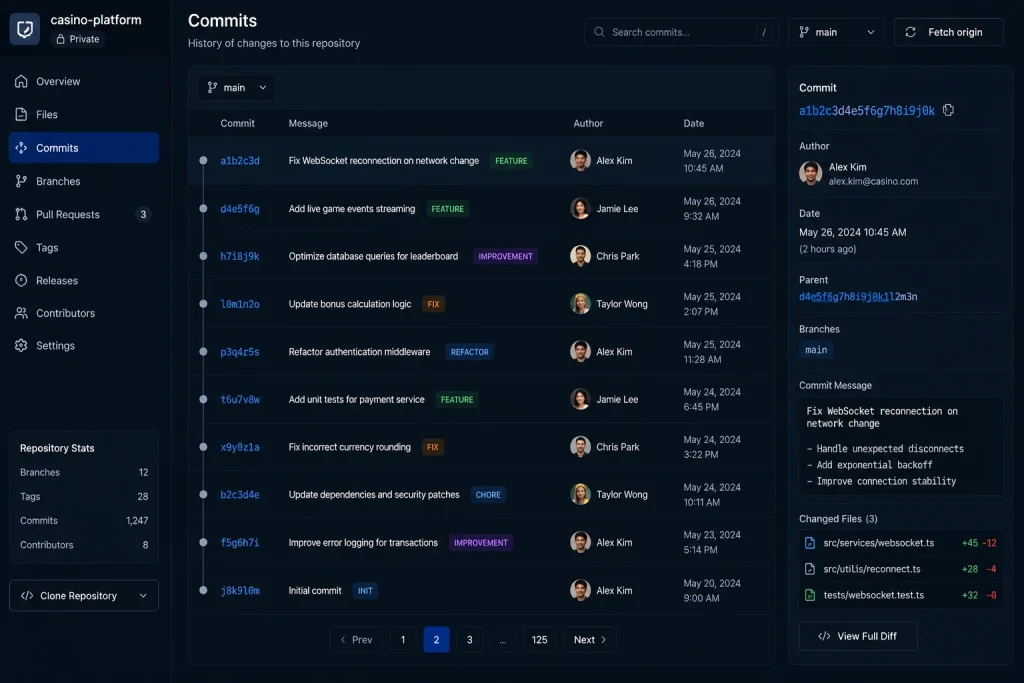The image size is (1024, 683).
Task: Go to Next page of commits
Action: (x=590, y=640)
